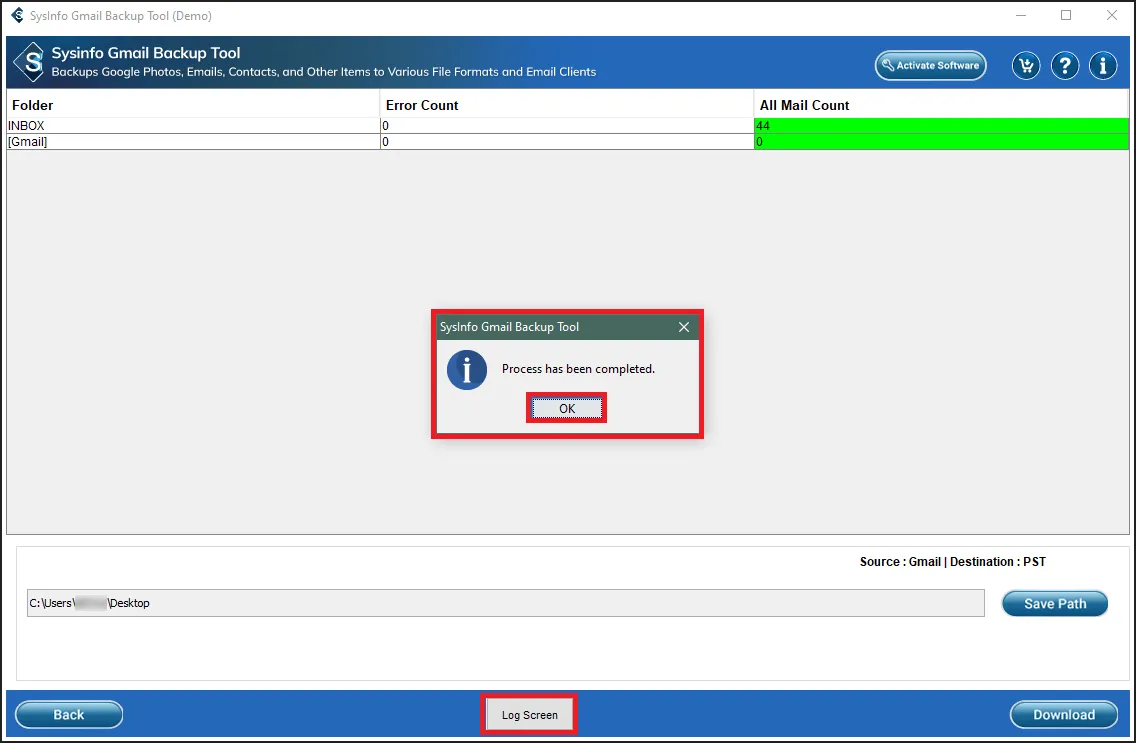Maximize the application window
The image size is (1136, 743).
pos(1066,15)
